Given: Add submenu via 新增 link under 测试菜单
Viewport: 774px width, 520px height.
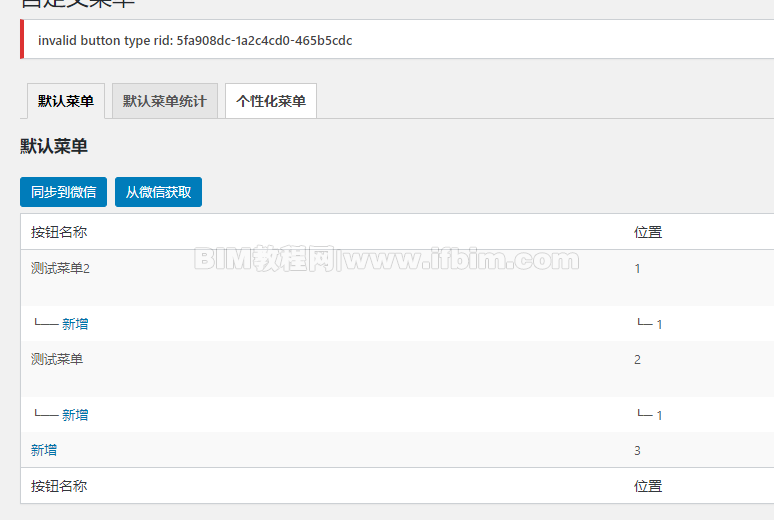Looking at the screenshot, I should click(x=75, y=415).
